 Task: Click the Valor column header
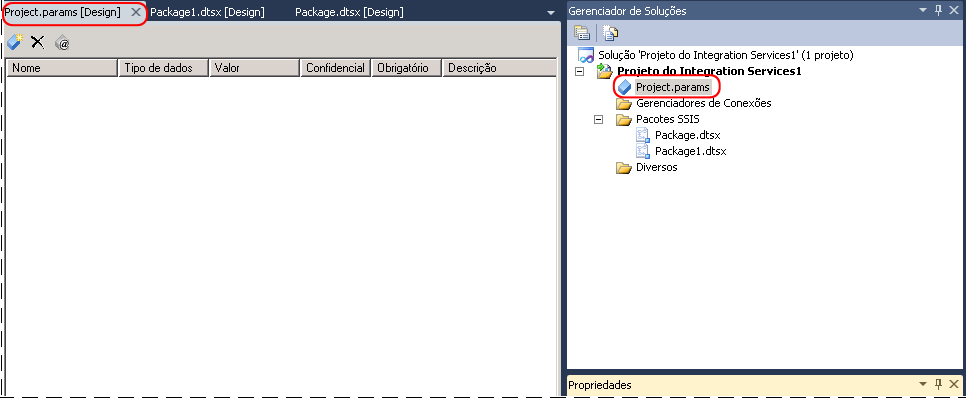(x=254, y=68)
